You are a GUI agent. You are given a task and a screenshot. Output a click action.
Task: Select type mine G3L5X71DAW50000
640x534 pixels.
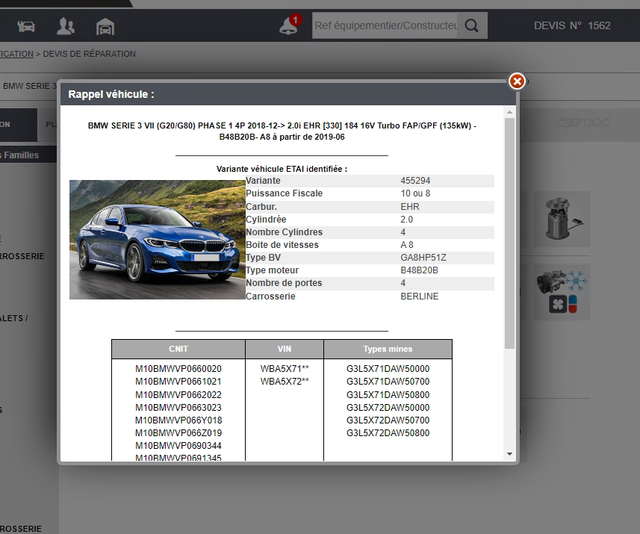pos(388,369)
